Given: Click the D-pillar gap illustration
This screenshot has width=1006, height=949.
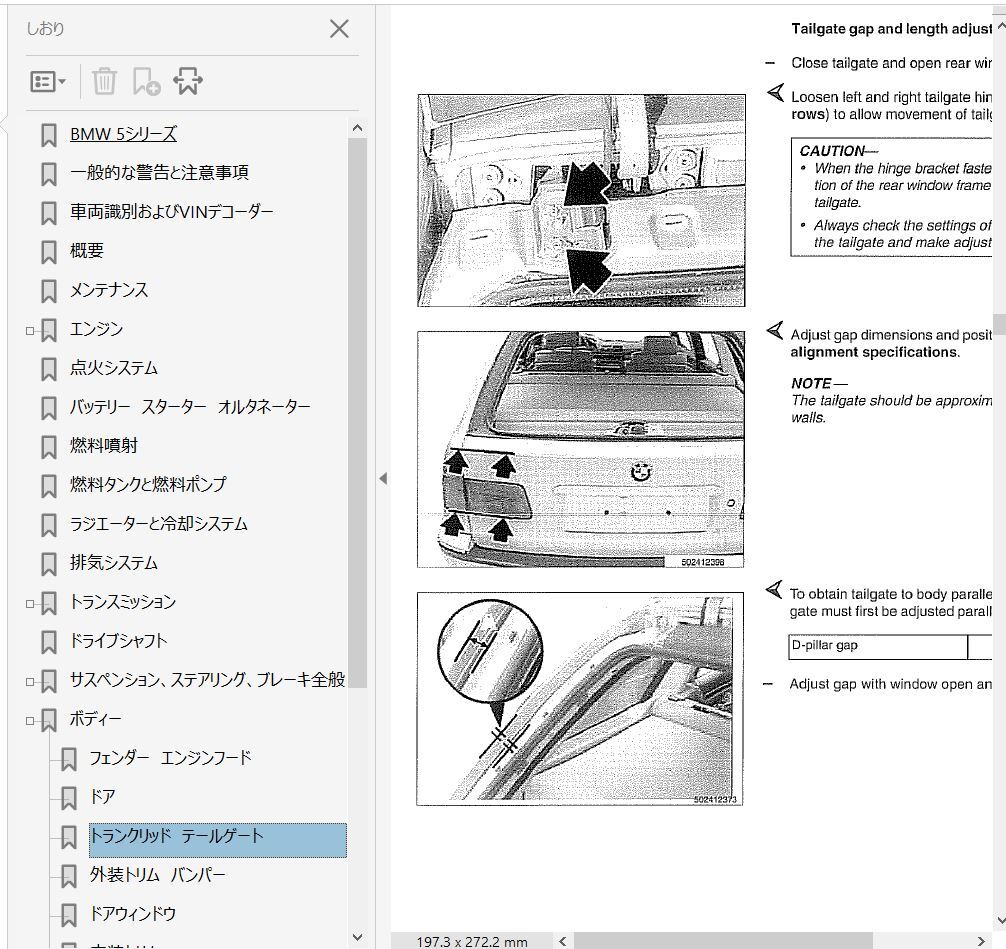Looking at the screenshot, I should click(x=580, y=699).
